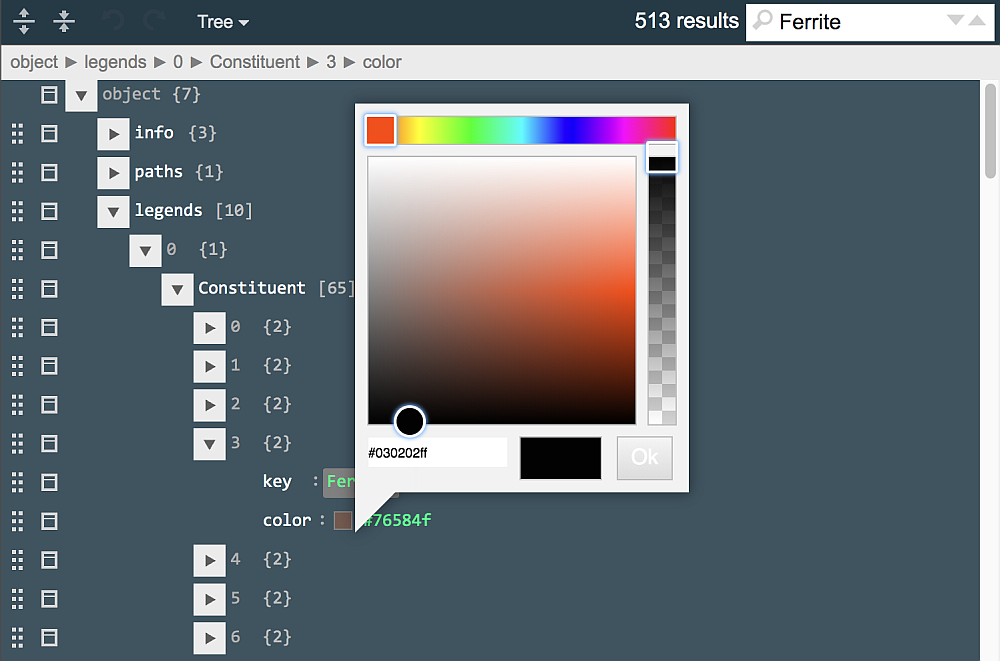Open the Tree mode dropdown
The image size is (1000, 661).
point(222,21)
